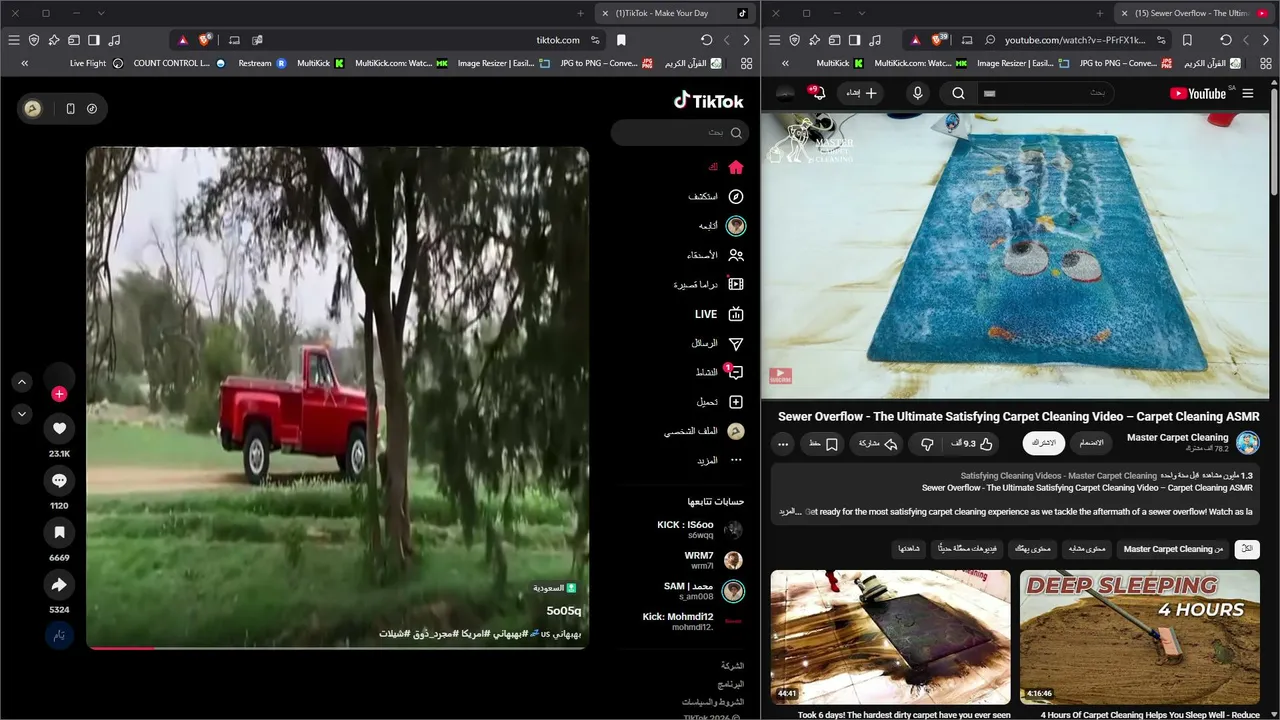Click the TikTok logo
Image resolution: width=1280 pixels, height=720 pixels.
point(708,100)
